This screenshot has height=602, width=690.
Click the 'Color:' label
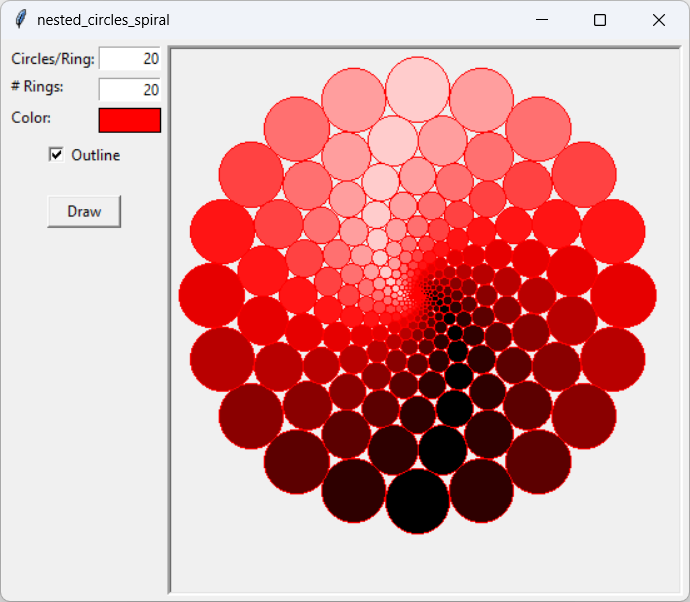coord(31,117)
